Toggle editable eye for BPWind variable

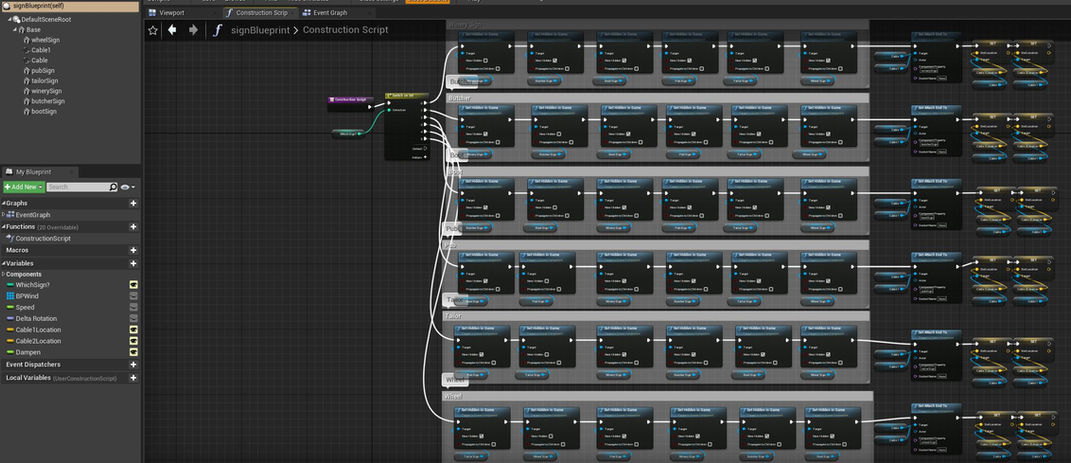tap(134, 296)
